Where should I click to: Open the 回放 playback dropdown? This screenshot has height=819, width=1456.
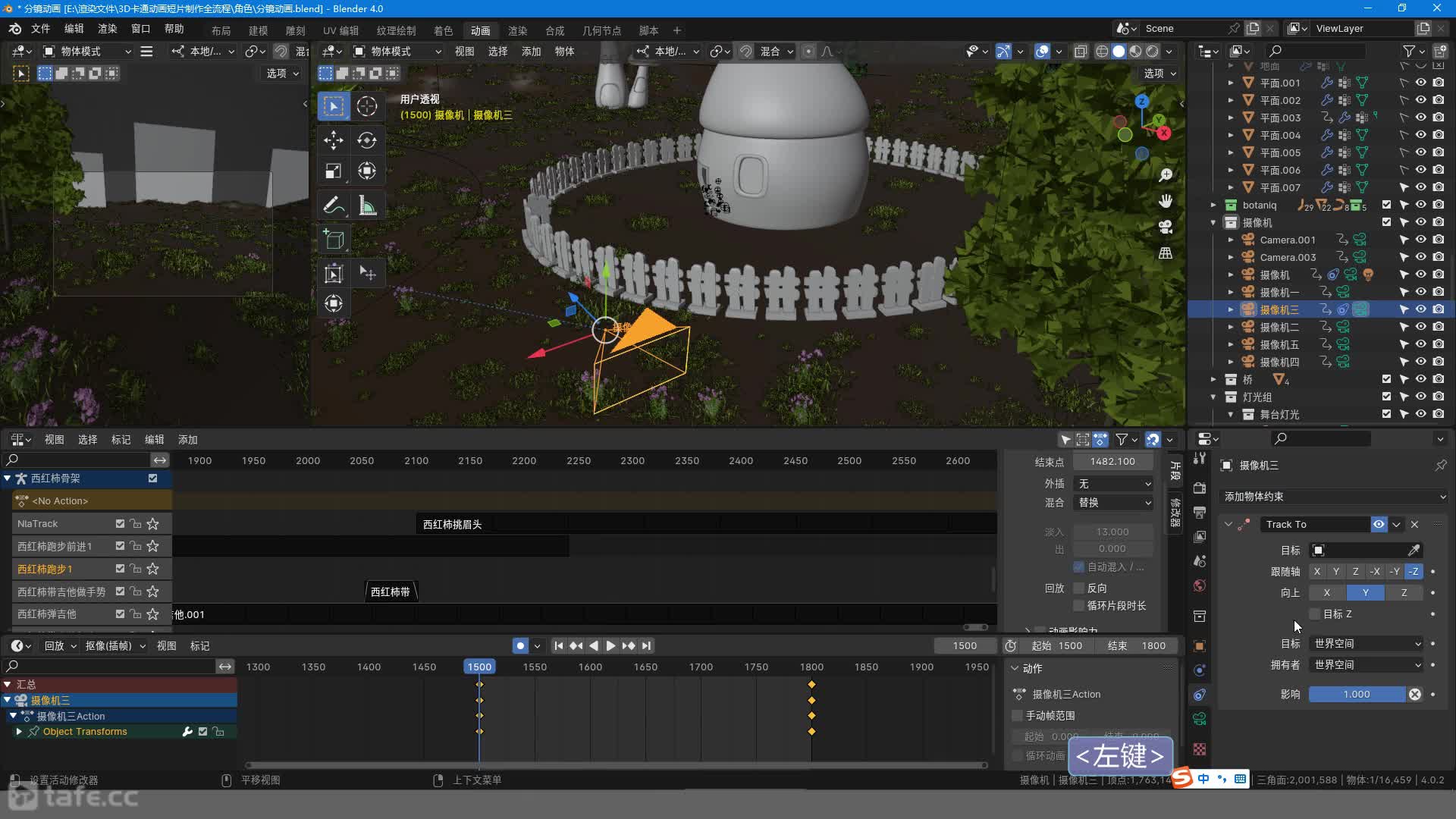pos(60,646)
